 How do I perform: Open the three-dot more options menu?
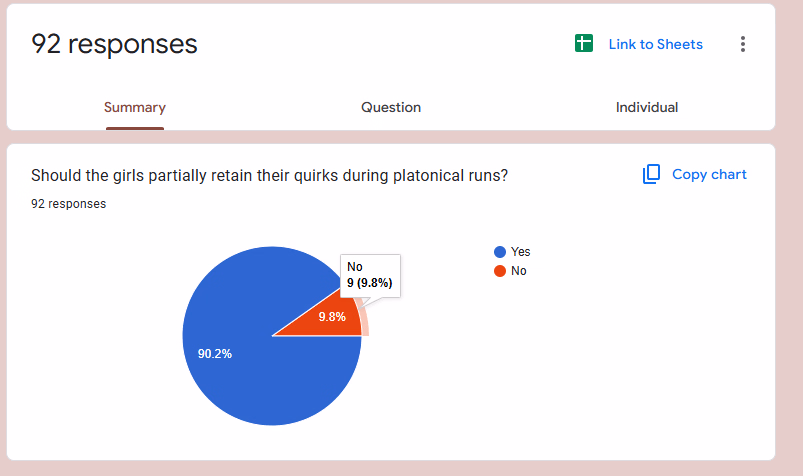742,44
